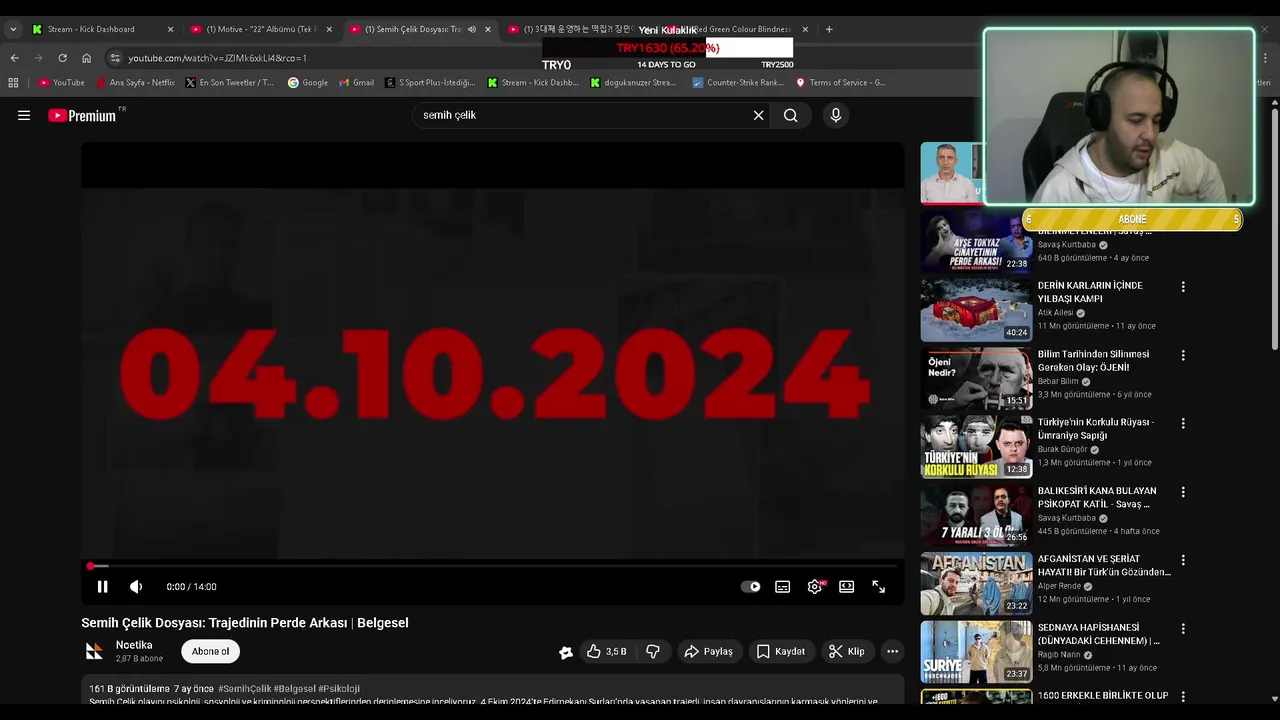Open options for Derin Karların İçinde video

[1183, 287]
